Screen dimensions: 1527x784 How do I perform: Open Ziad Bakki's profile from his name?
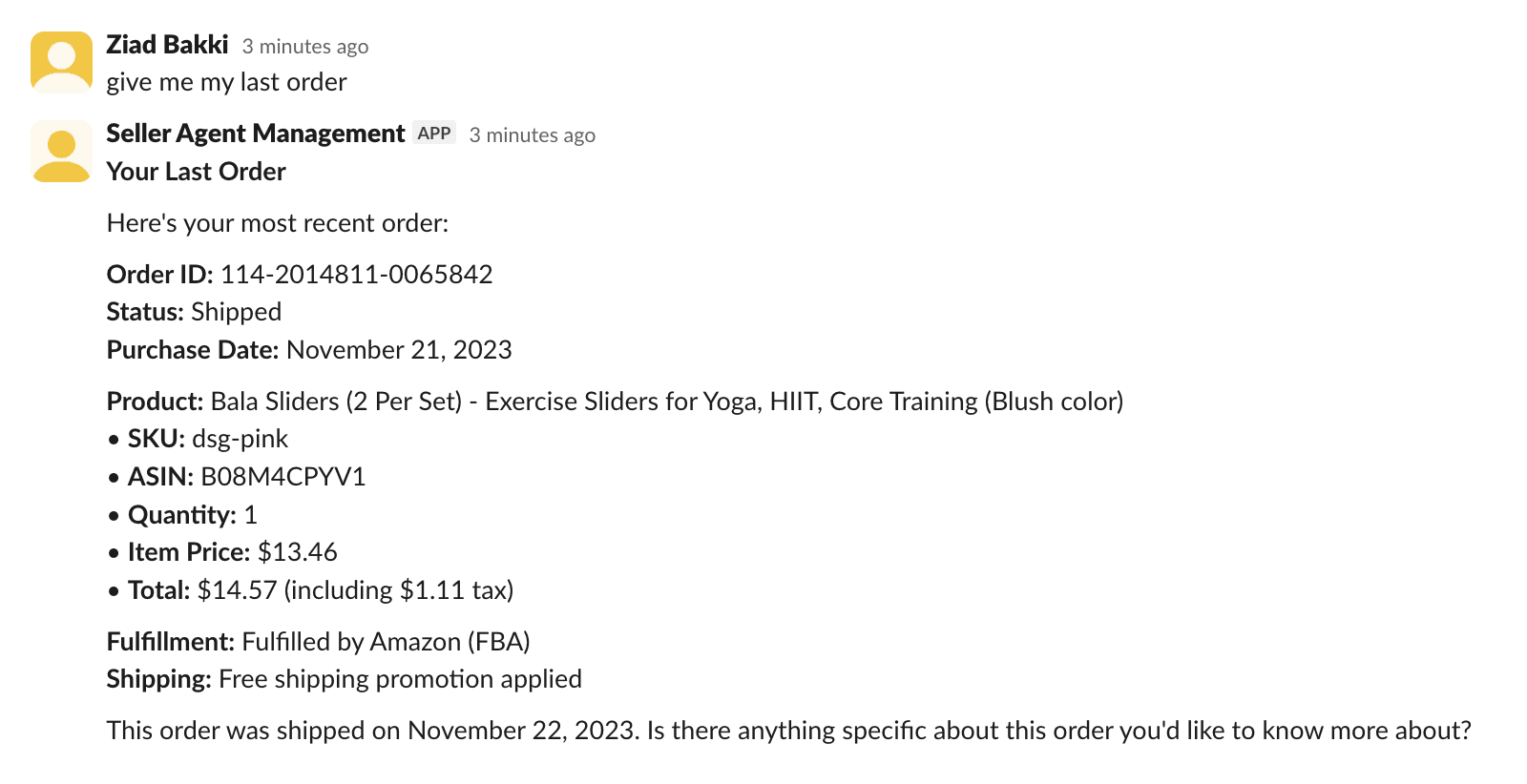coord(167,45)
